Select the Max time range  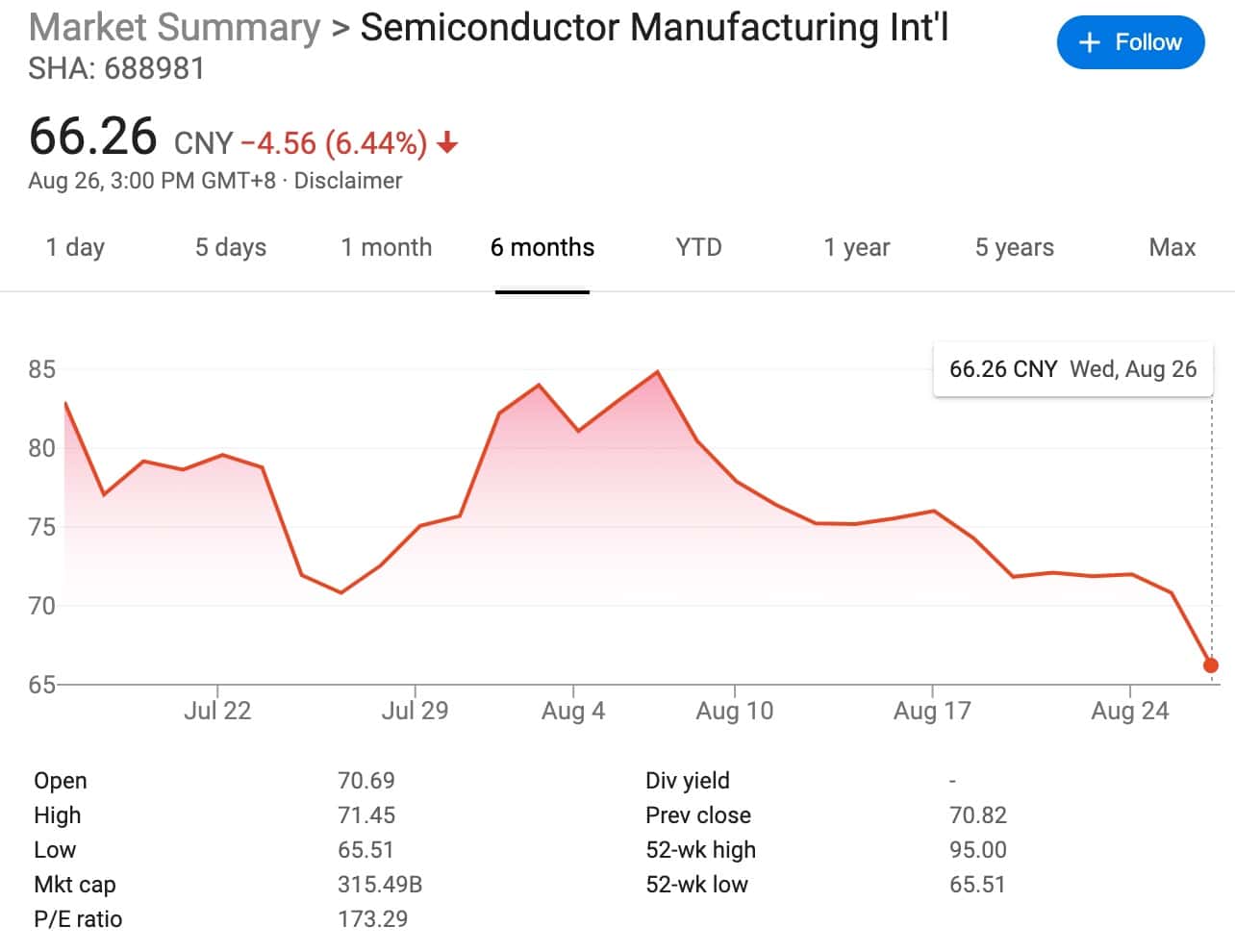click(x=1172, y=247)
